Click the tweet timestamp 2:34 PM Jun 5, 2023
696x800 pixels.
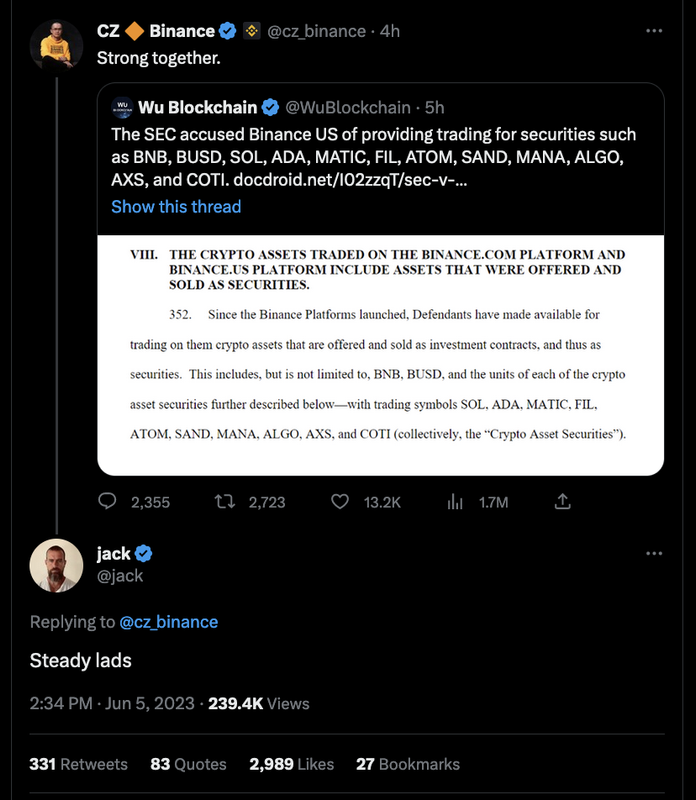click(112, 704)
